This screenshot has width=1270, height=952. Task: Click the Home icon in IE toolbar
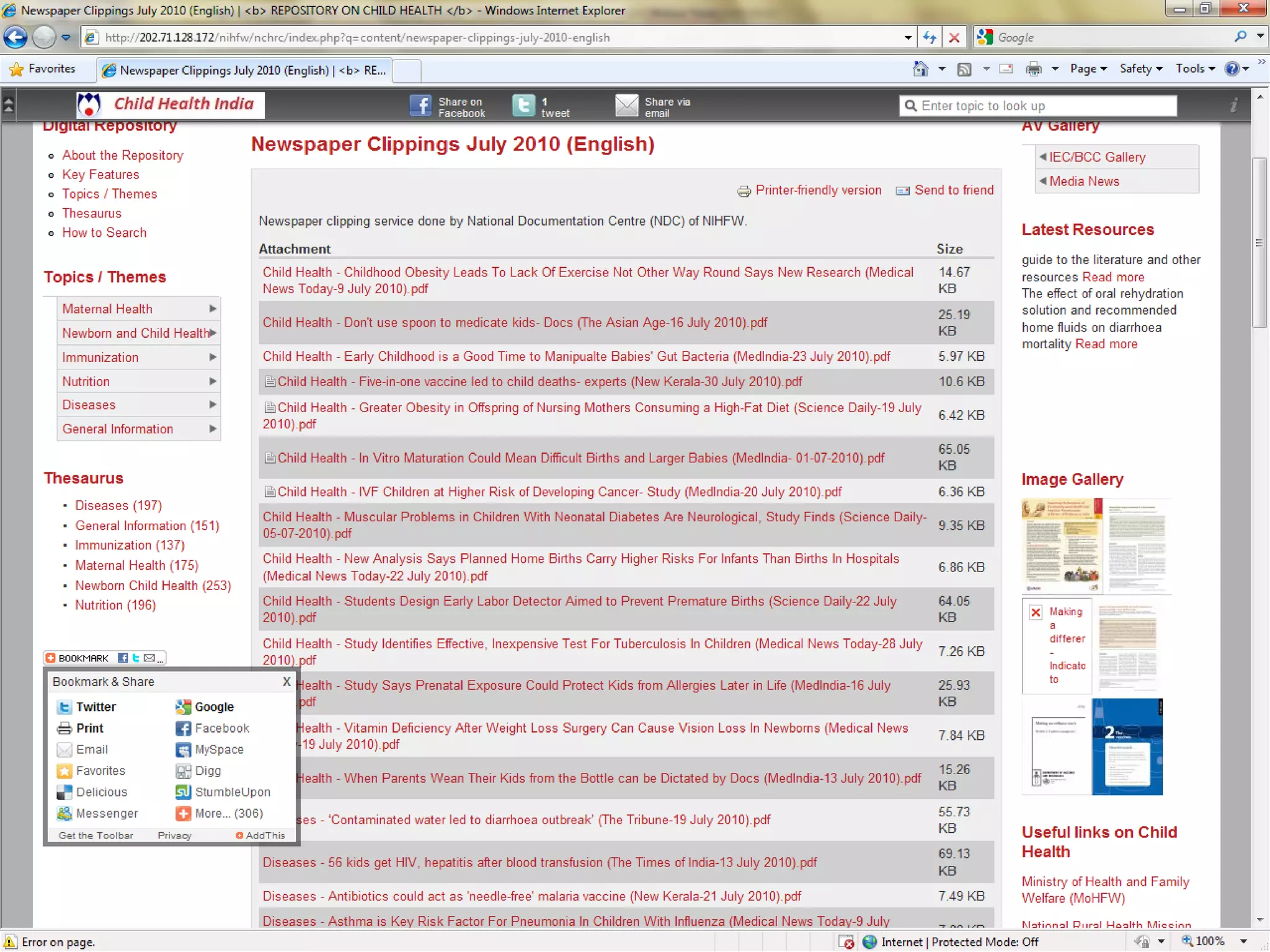920,69
